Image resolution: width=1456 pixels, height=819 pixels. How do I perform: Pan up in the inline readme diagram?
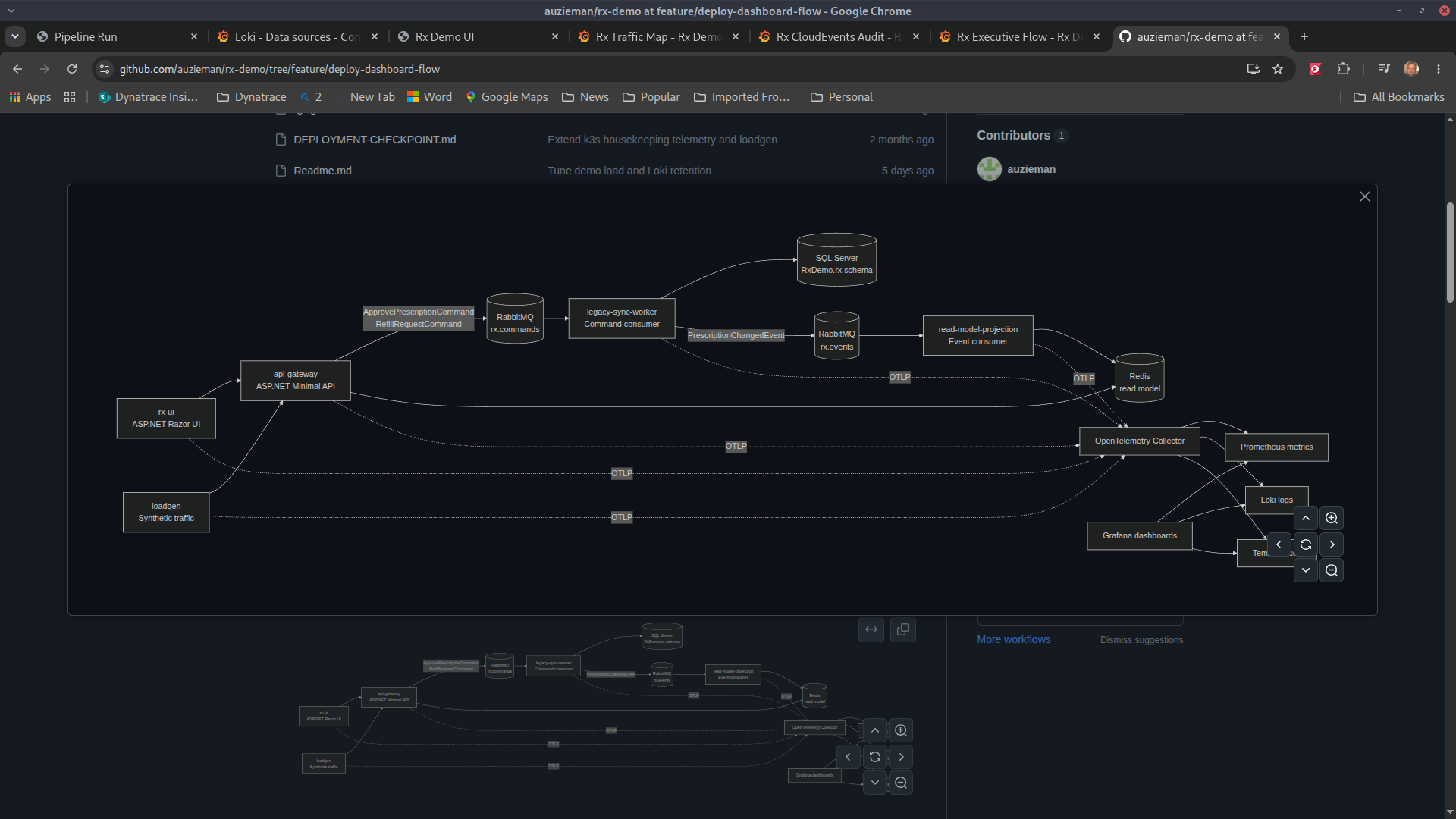(x=875, y=731)
